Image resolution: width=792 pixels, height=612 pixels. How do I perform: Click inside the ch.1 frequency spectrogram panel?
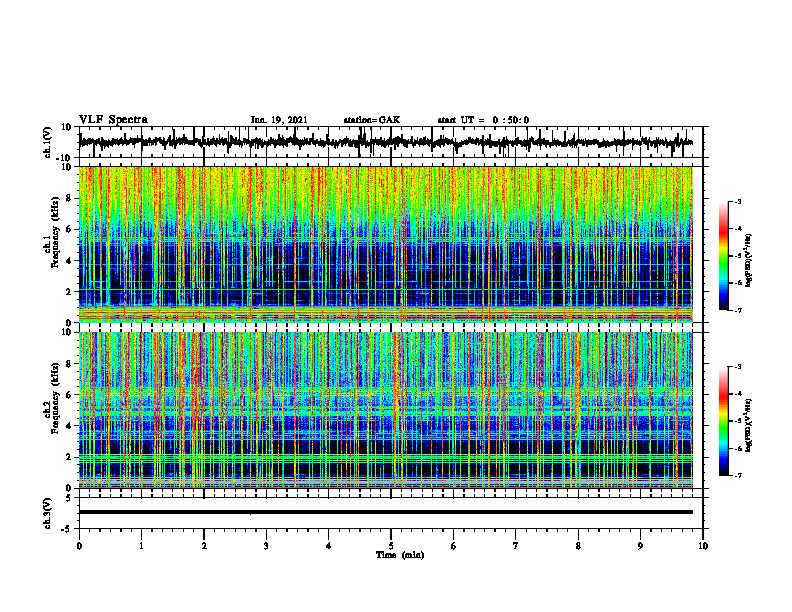(x=385, y=244)
